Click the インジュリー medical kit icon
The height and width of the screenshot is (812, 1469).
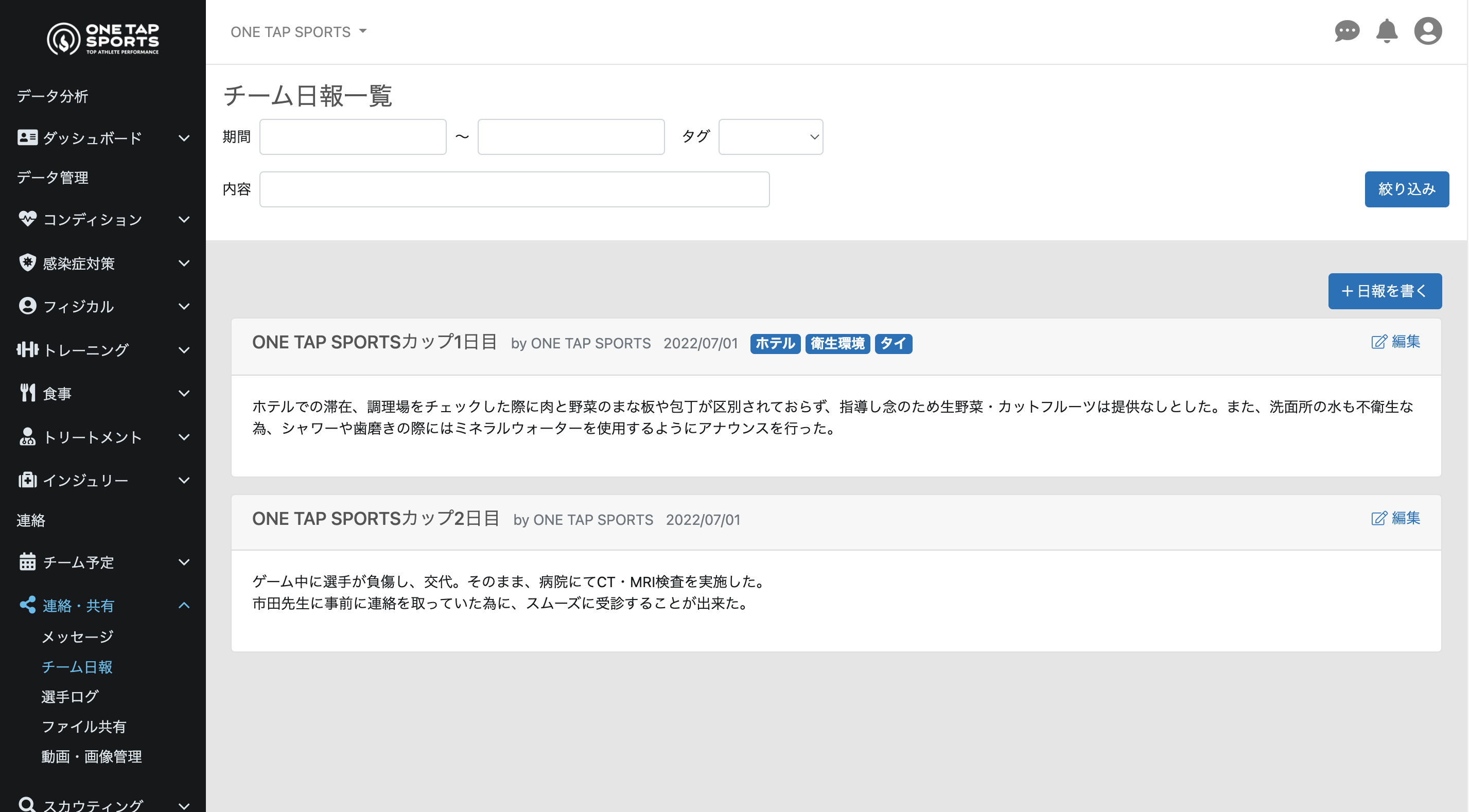pos(27,480)
